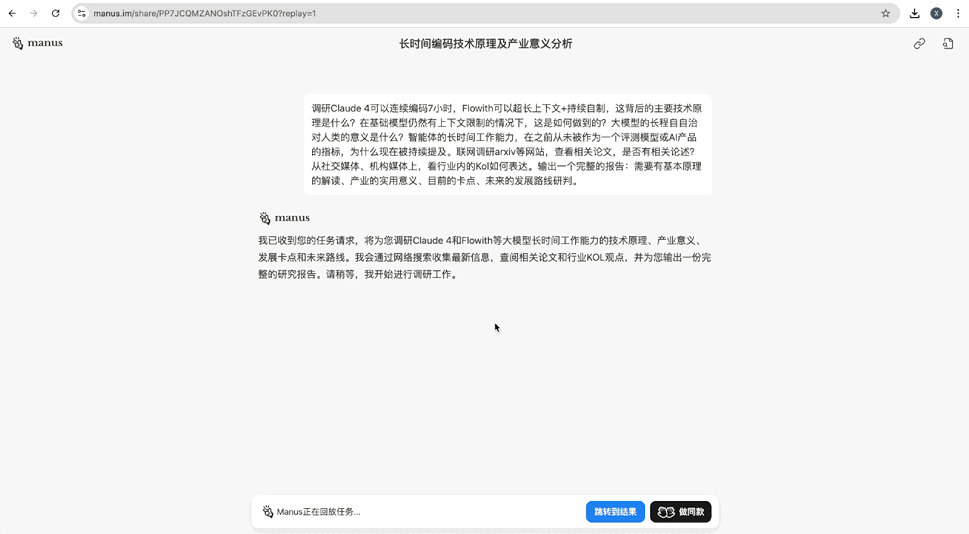Viewport: 969px width, 534px height.
Task: Click the page title 长时间编码技术原理及产业意义分析
Action: click(x=486, y=43)
